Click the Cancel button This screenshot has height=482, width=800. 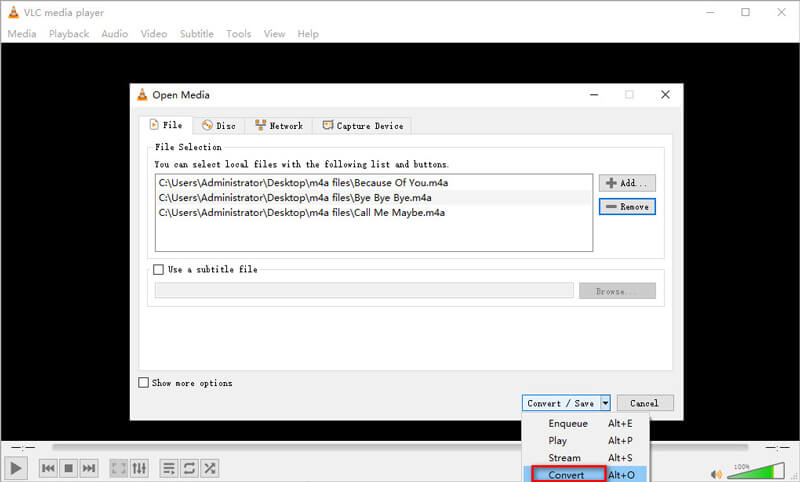[x=645, y=403]
